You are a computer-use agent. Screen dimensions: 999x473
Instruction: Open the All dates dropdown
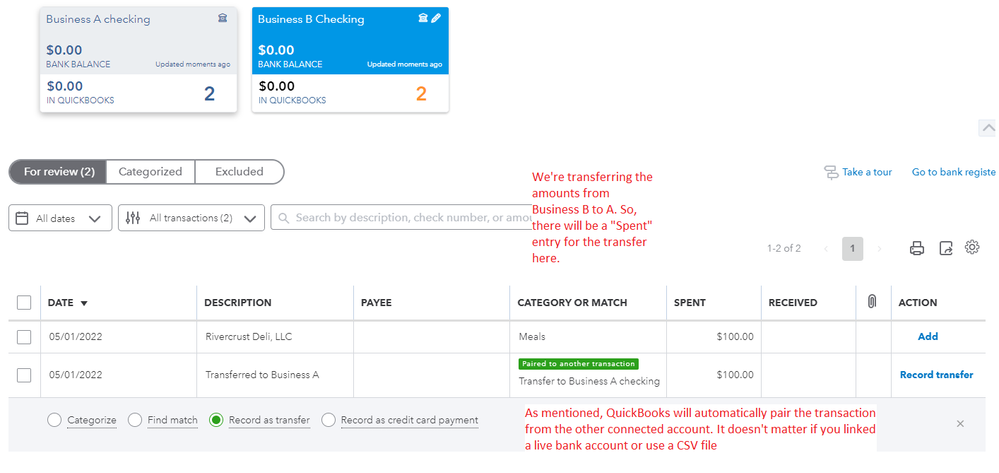(60, 218)
